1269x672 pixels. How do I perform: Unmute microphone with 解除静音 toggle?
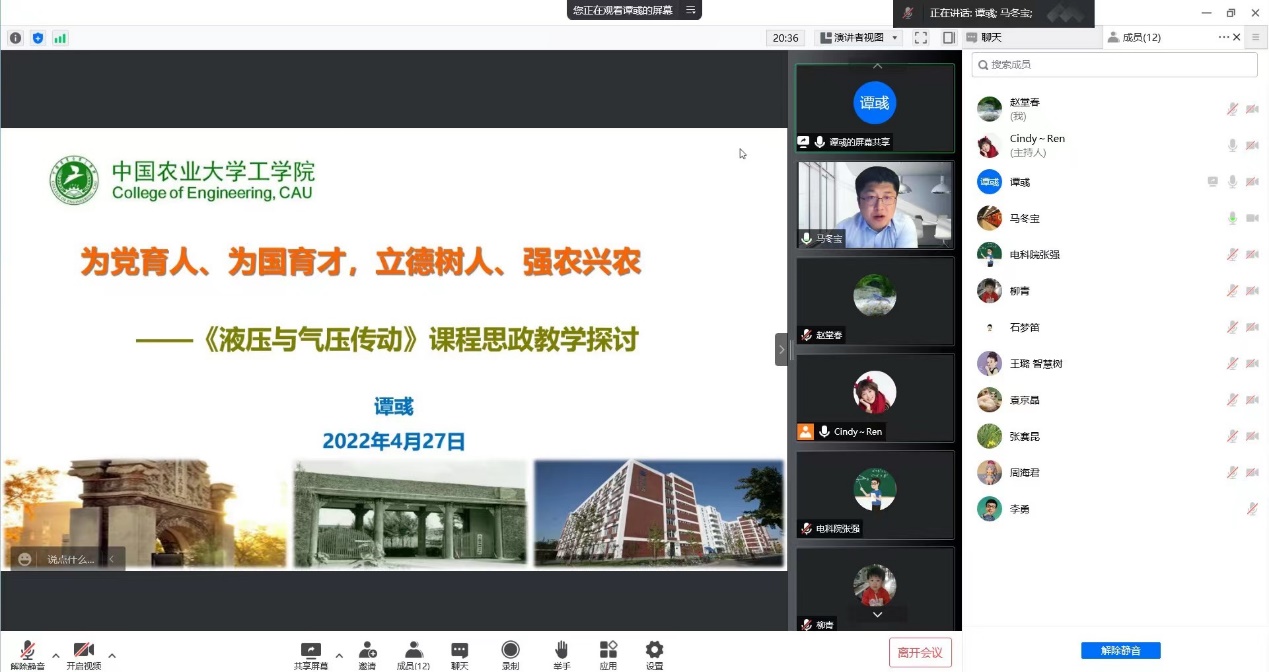(28, 655)
